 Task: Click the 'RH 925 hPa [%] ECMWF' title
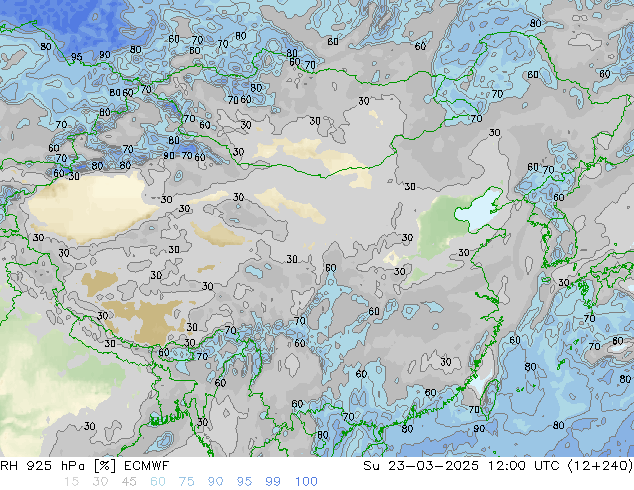pos(85,466)
